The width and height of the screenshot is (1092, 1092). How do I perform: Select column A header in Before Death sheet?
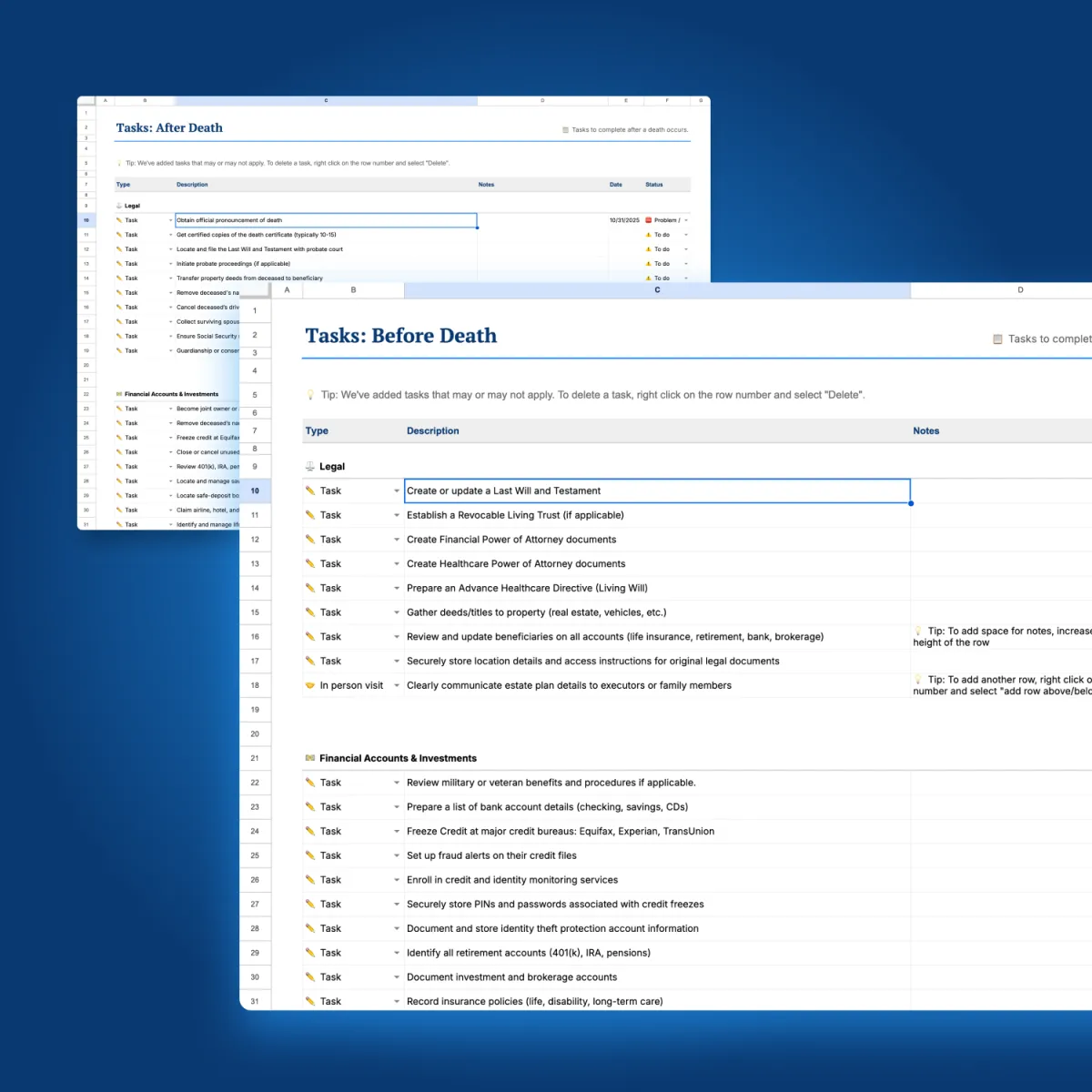pyautogui.click(x=287, y=290)
